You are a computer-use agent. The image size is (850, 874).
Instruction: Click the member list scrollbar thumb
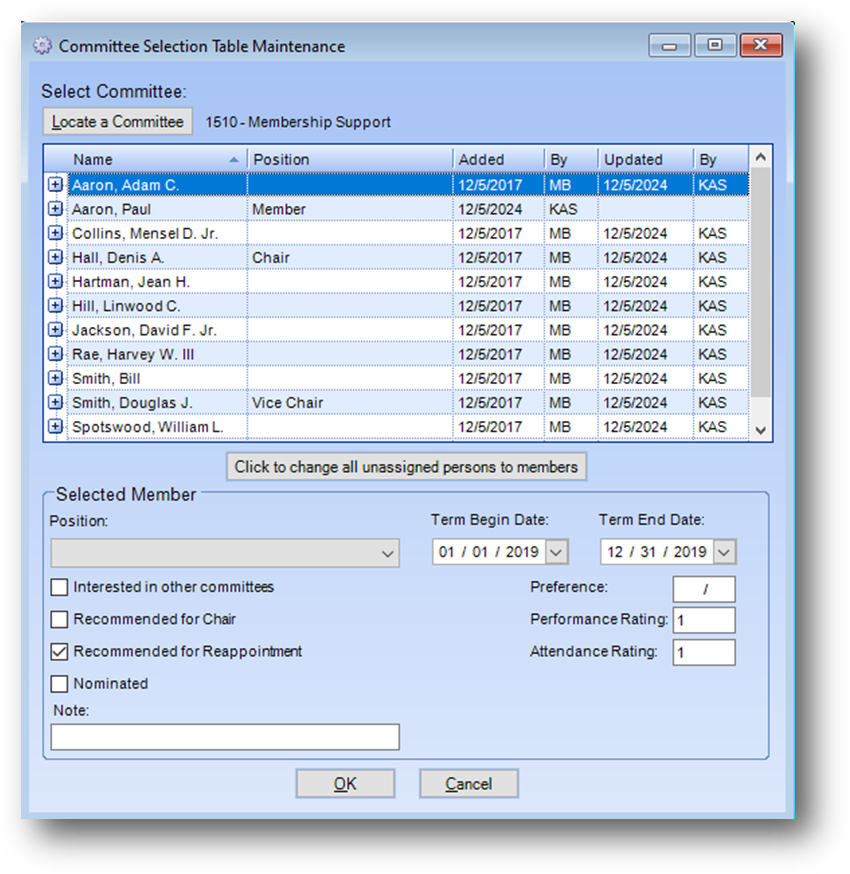[x=760, y=283]
